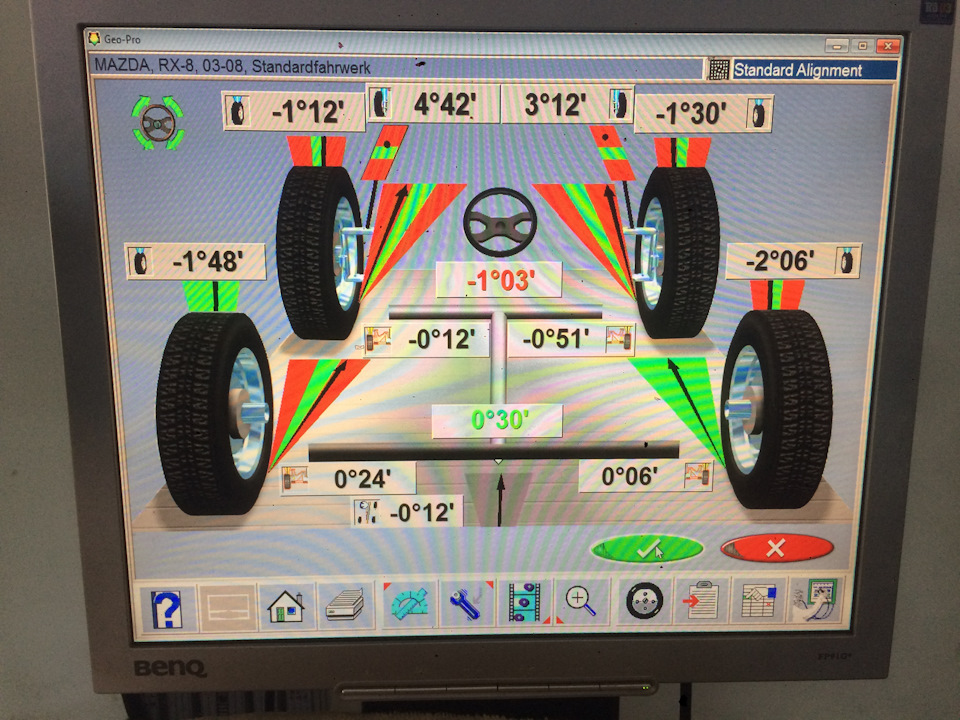Open help with the question mark icon
The width and height of the screenshot is (960, 720).
[166, 609]
